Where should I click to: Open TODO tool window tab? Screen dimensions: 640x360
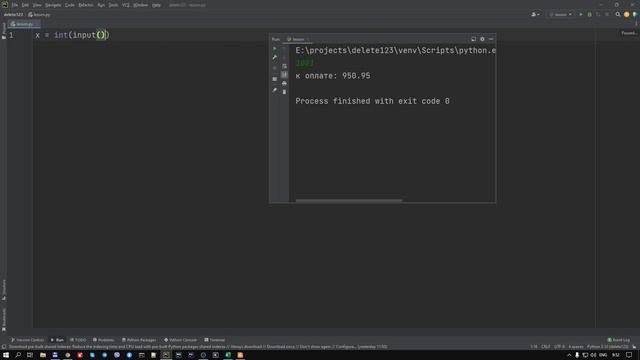(x=78, y=340)
